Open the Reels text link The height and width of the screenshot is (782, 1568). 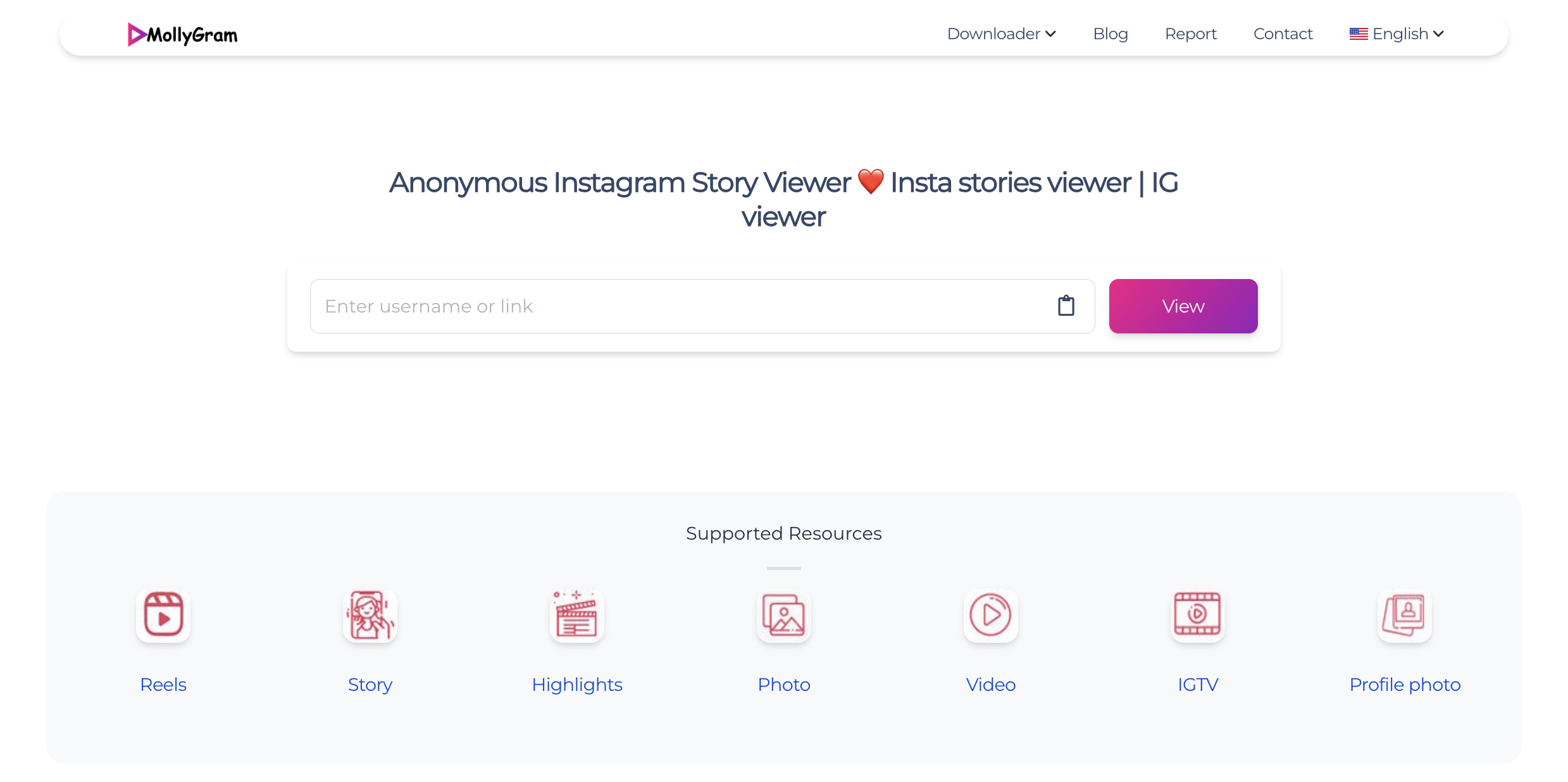click(x=163, y=685)
